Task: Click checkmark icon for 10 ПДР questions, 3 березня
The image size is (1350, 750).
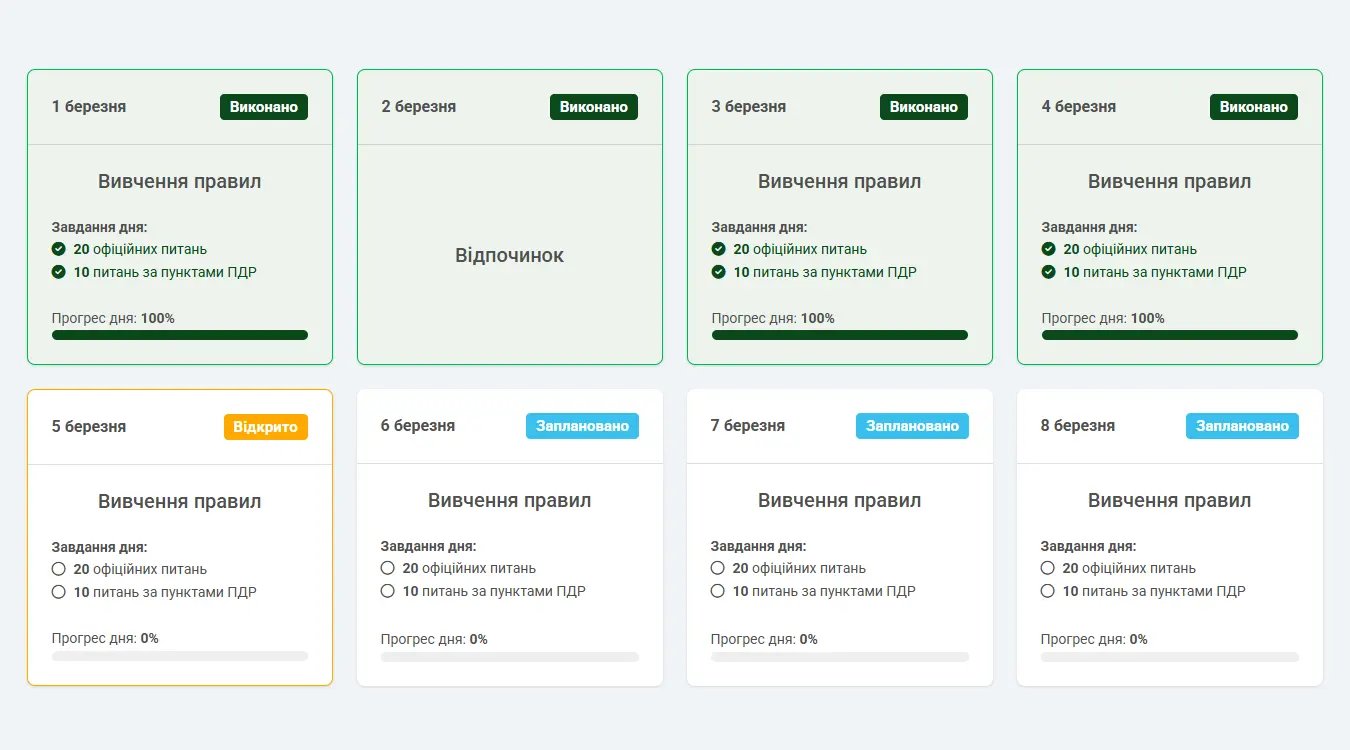Action: (719, 272)
